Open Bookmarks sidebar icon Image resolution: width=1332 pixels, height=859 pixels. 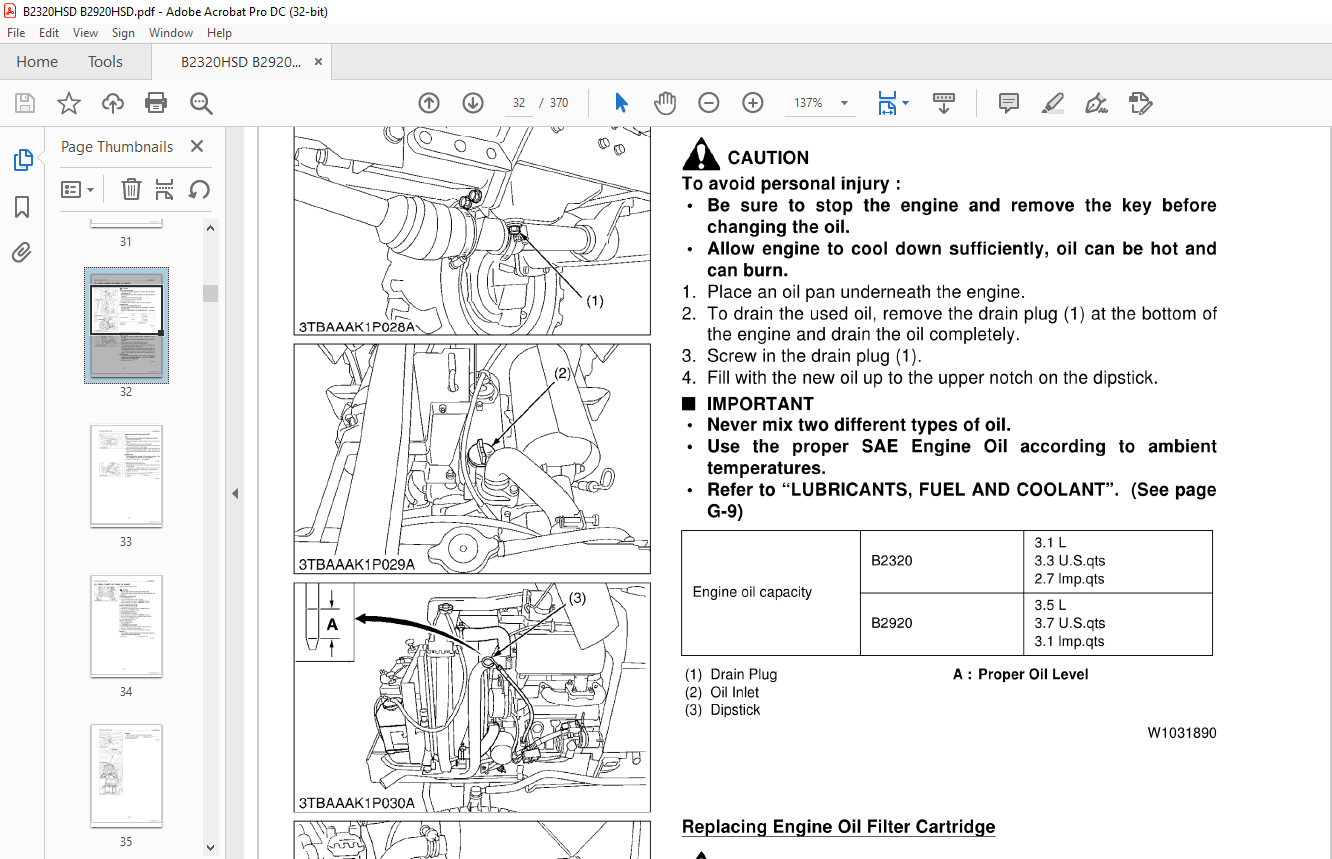tap(22, 207)
